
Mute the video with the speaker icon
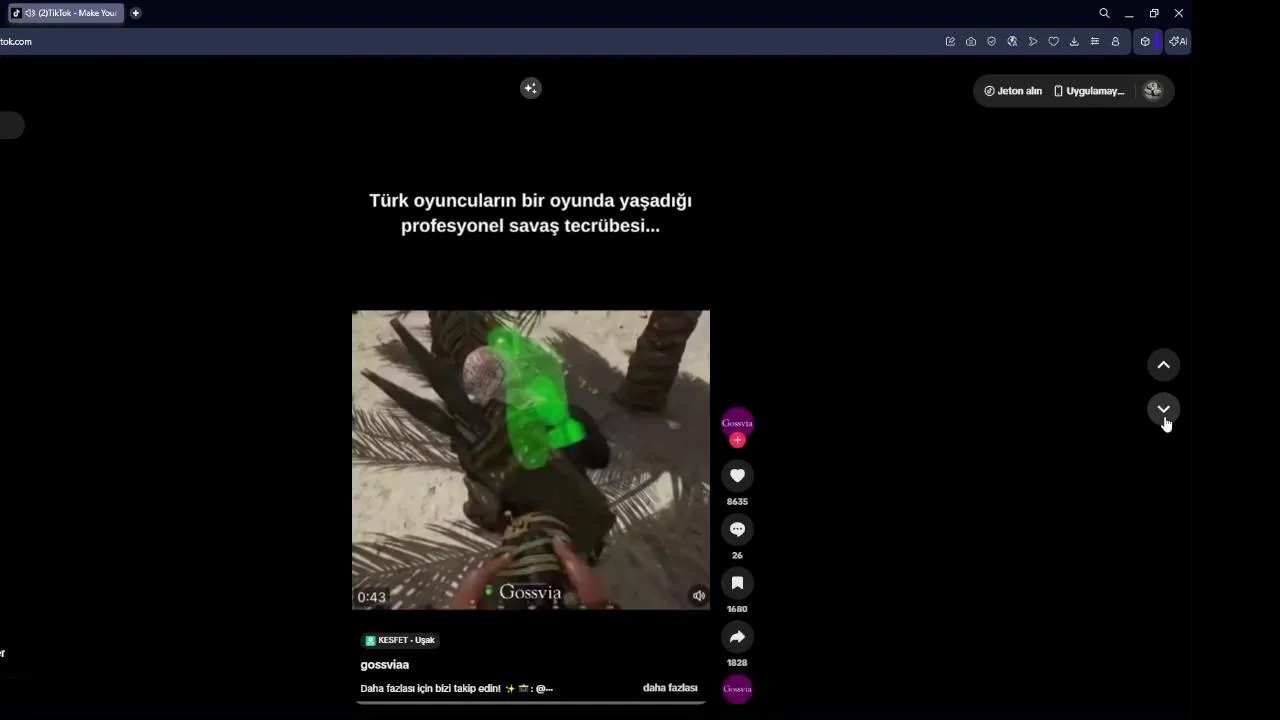point(698,596)
